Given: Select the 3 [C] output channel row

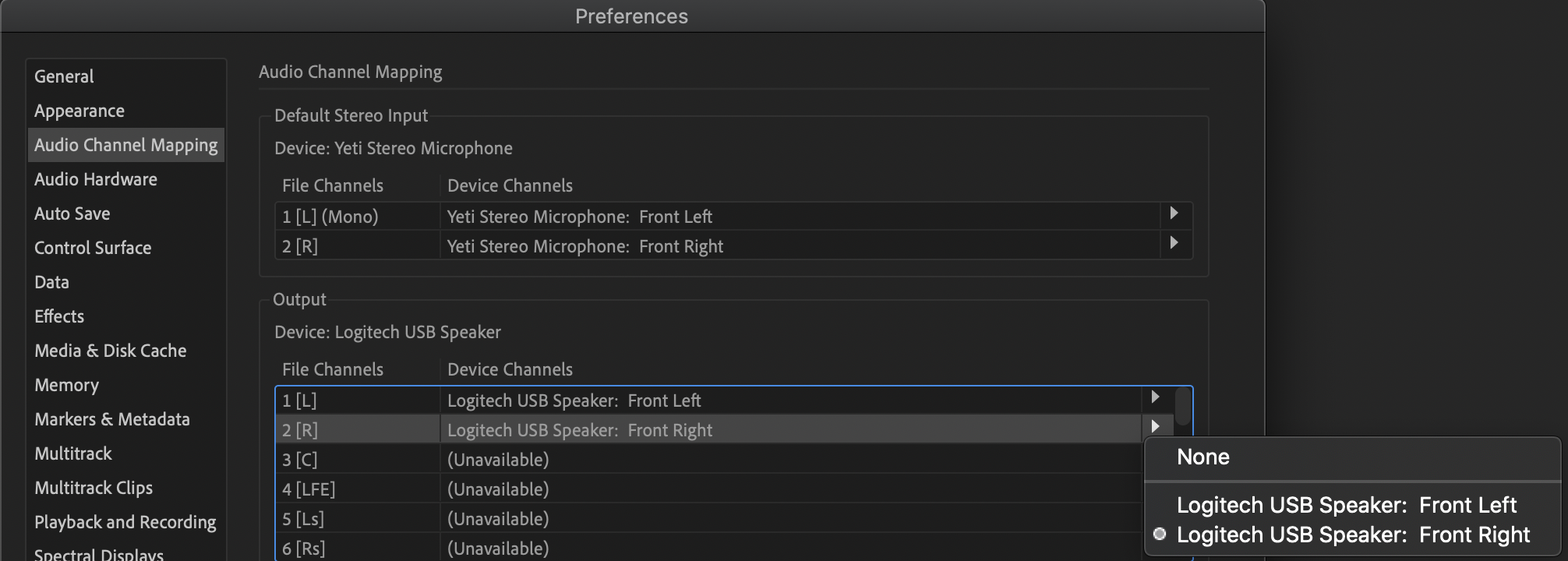Looking at the screenshot, I should (x=623, y=460).
